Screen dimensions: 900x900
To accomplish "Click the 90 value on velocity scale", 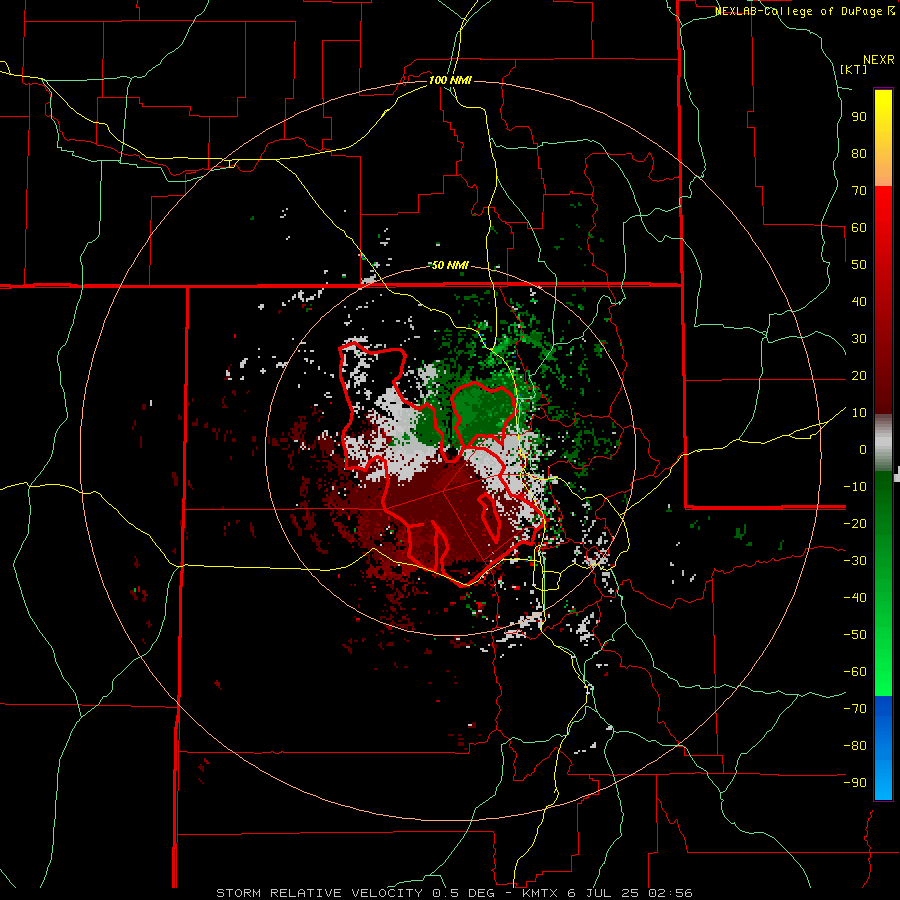I will [859, 117].
